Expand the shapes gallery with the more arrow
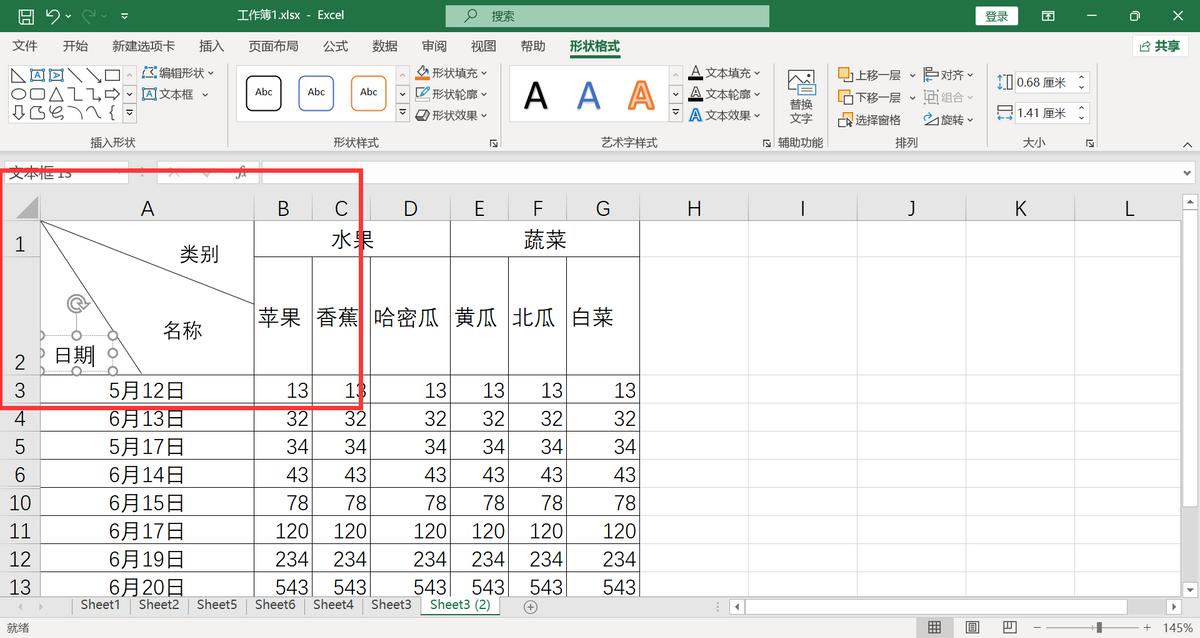 (130, 114)
